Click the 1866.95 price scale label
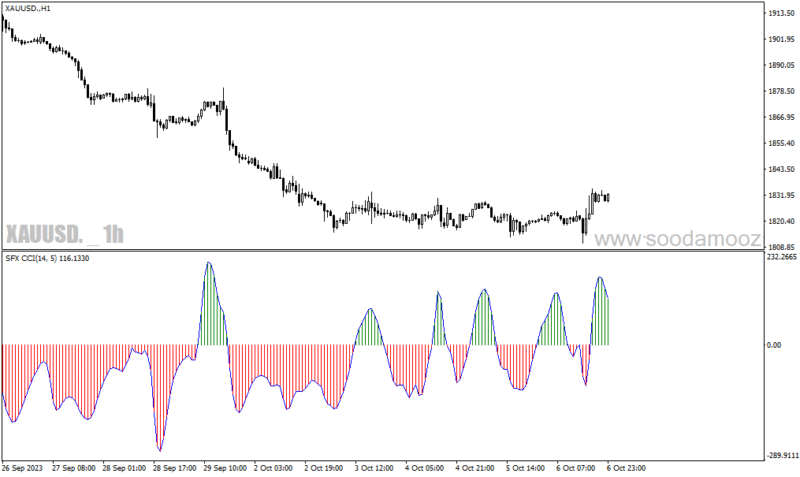Screen dimensions: 800x477 point(781,117)
